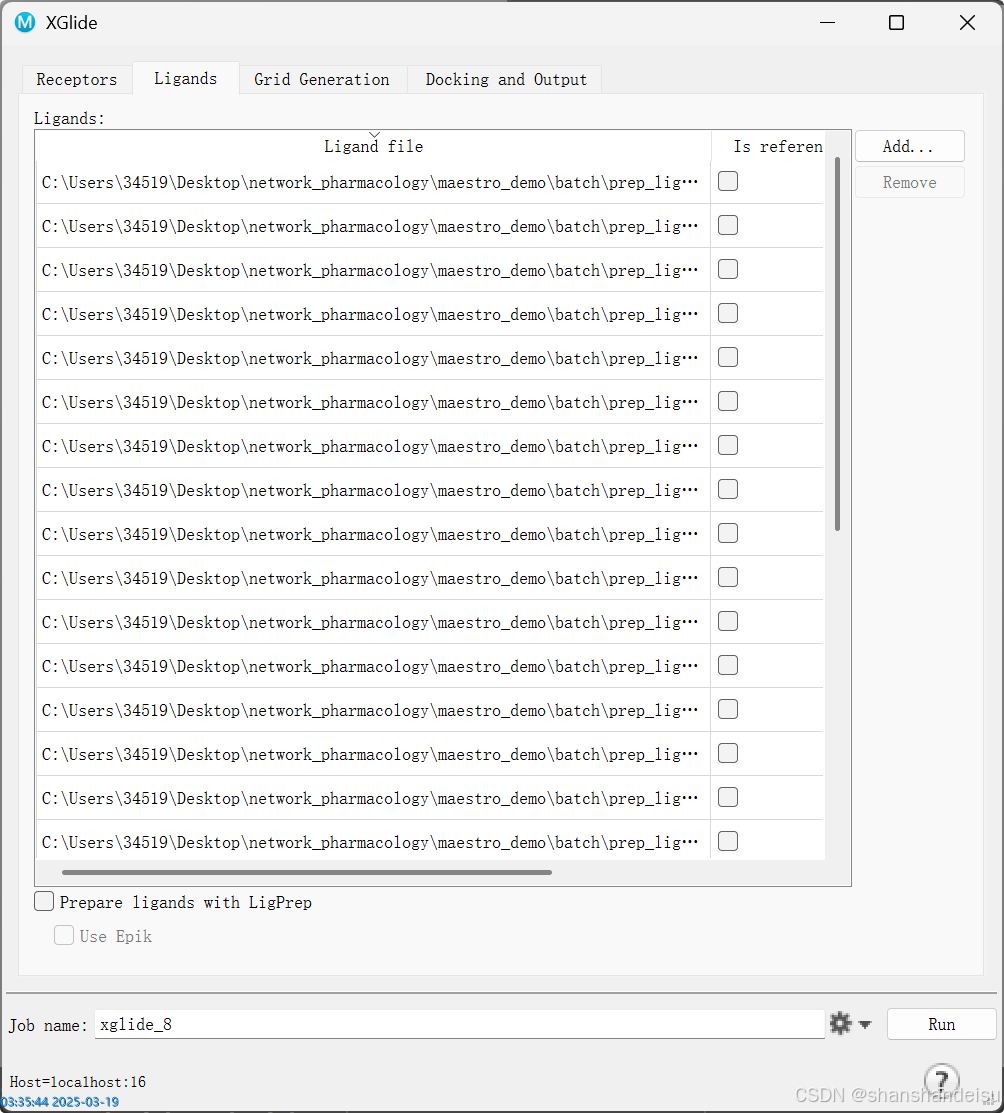Click the Add... button

click(909, 146)
